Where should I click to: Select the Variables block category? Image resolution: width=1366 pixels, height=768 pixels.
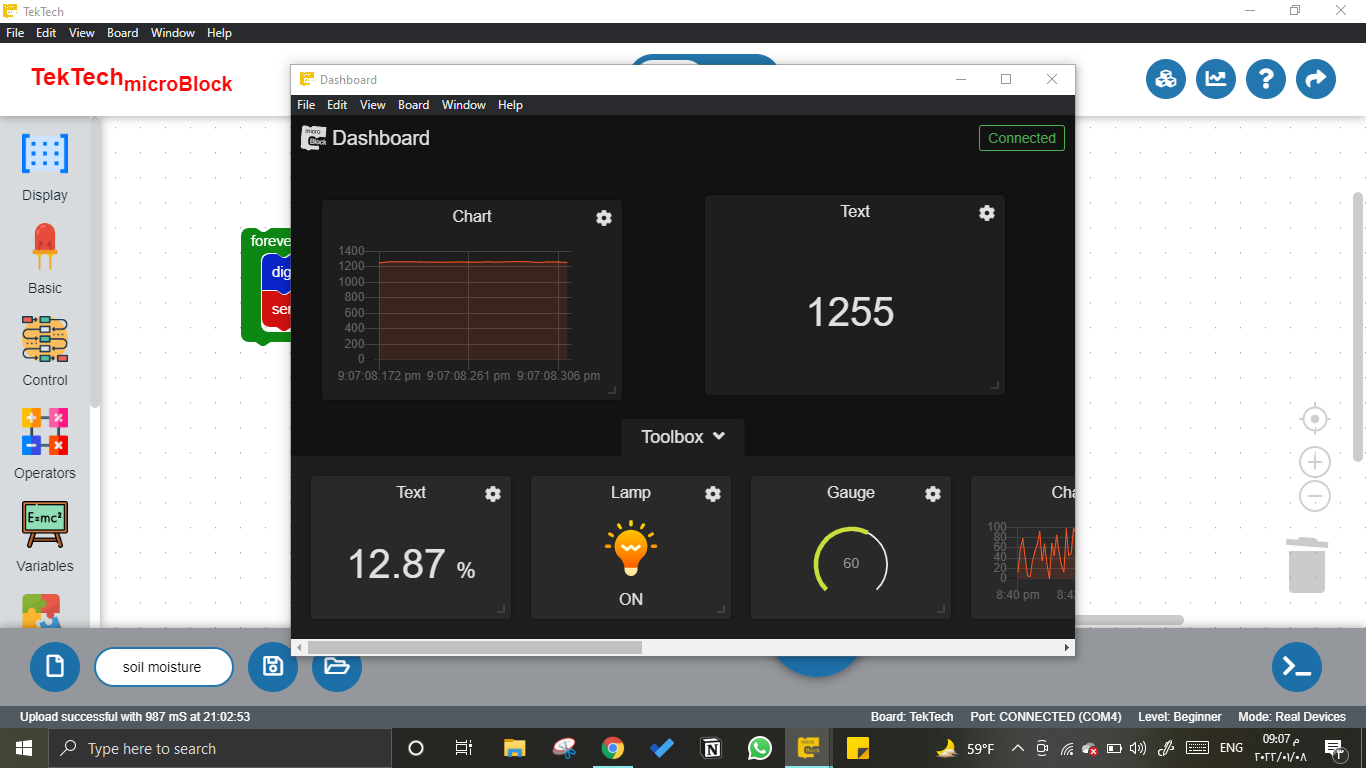point(45,538)
